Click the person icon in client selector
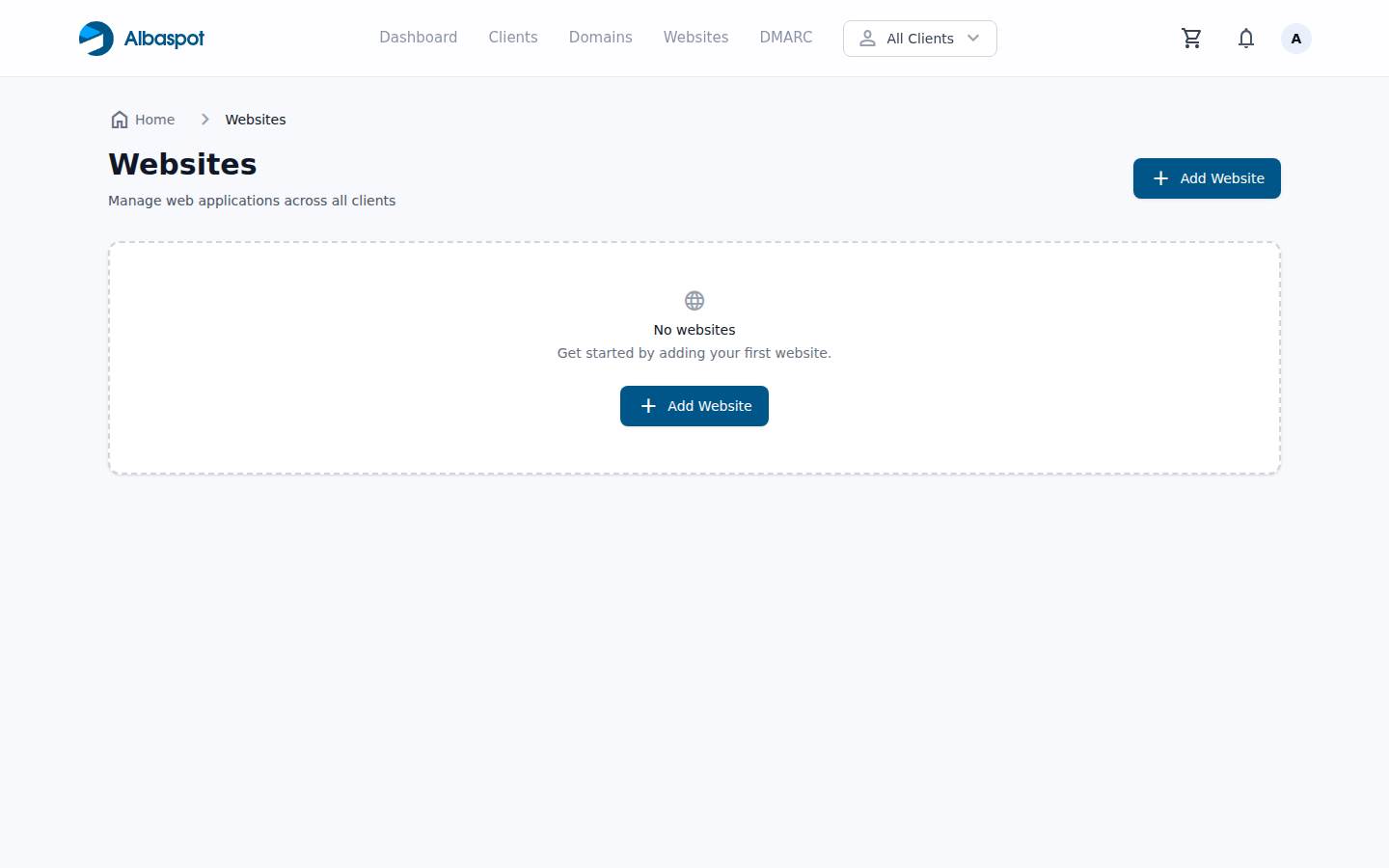Screen dimensions: 1389x868 (x=867, y=39)
